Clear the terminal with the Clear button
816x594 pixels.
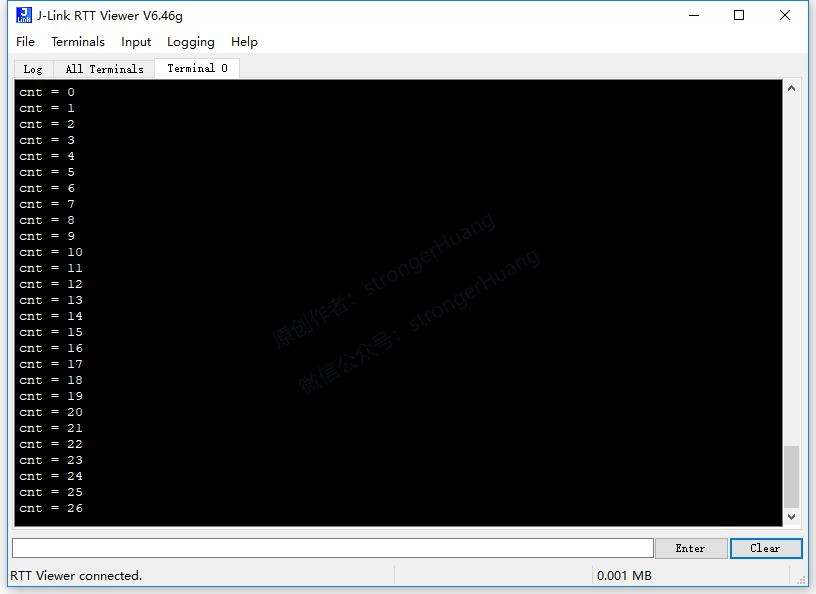coord(766,548)
